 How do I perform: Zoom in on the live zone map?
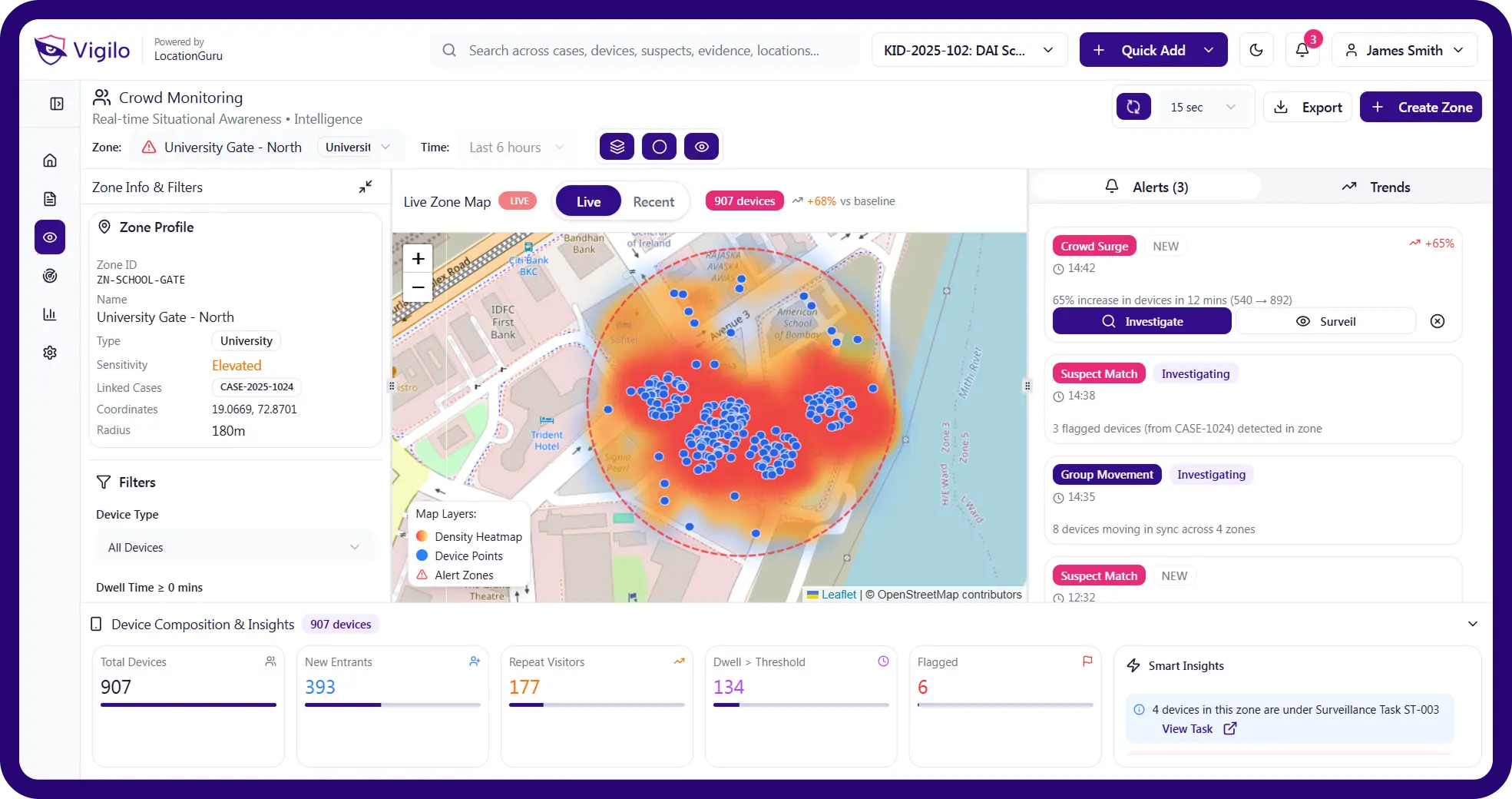click(x=418, y=259)
